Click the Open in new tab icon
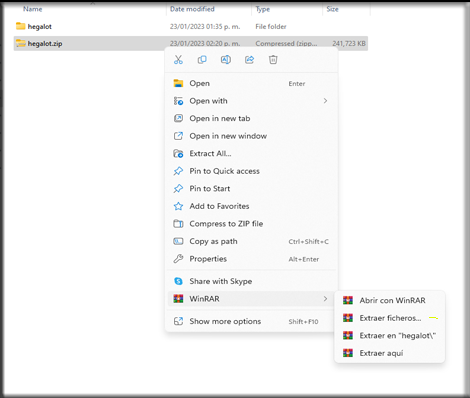Viewport: 470px width, 398px height. (178, 118)
